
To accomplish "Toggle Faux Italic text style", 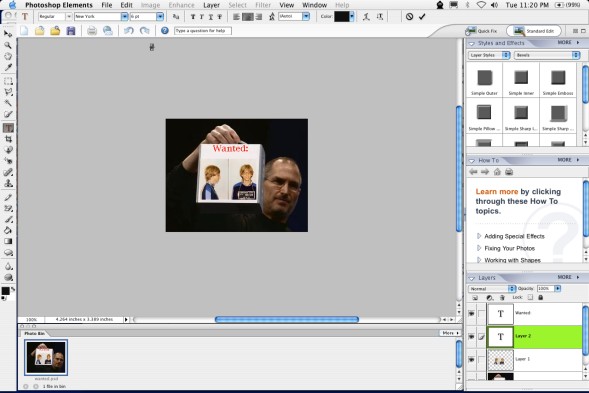I will tap(202, 17).
